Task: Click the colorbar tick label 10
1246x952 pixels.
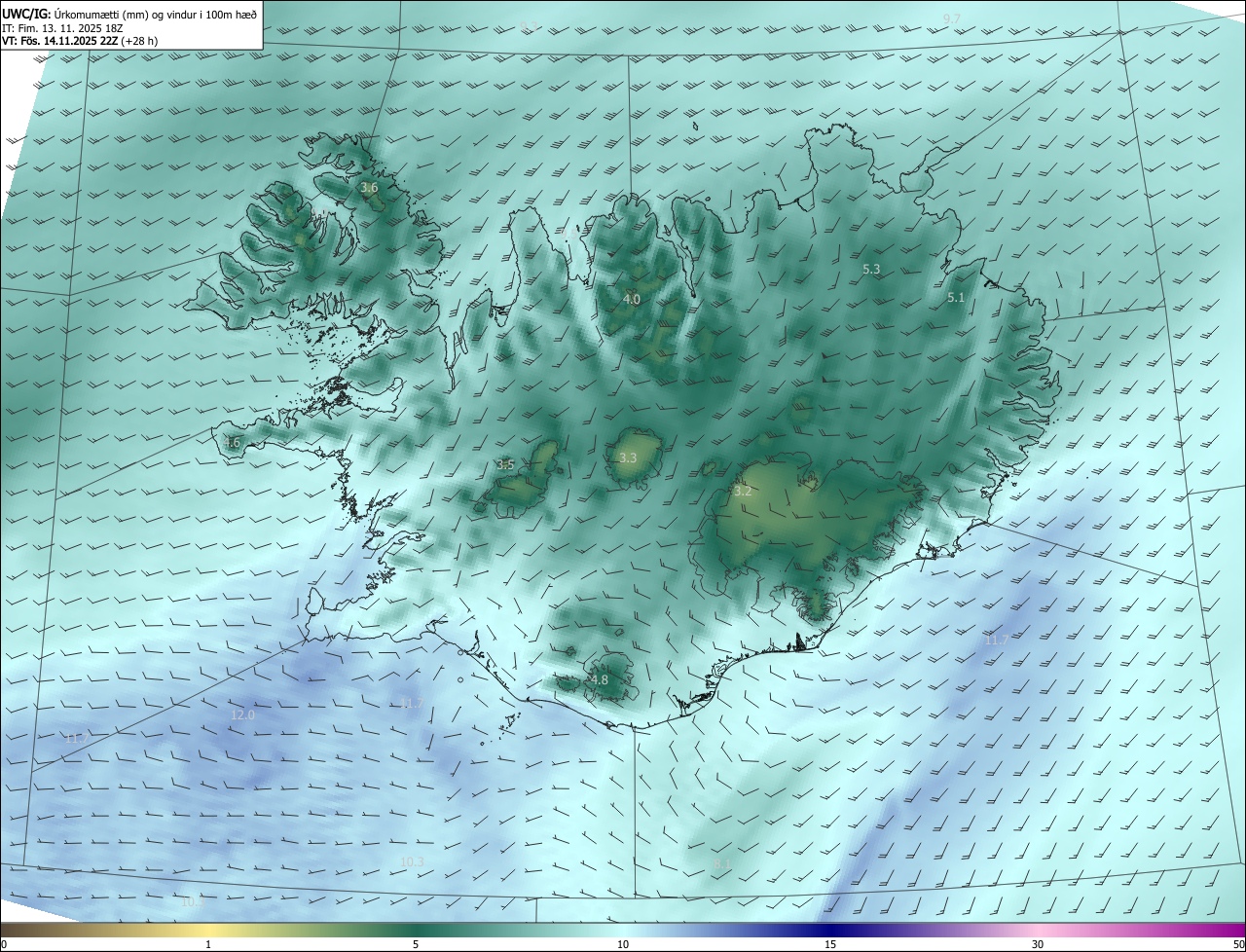Action: 623,945
